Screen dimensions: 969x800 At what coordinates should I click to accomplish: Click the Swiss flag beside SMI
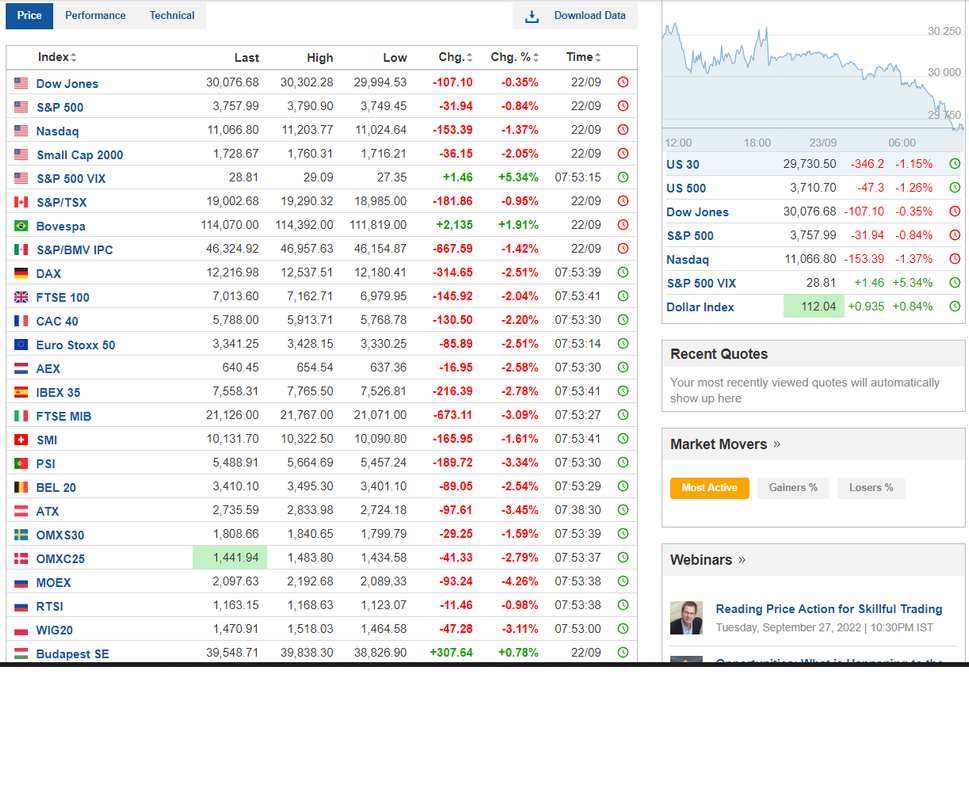(x=21, y=440)
